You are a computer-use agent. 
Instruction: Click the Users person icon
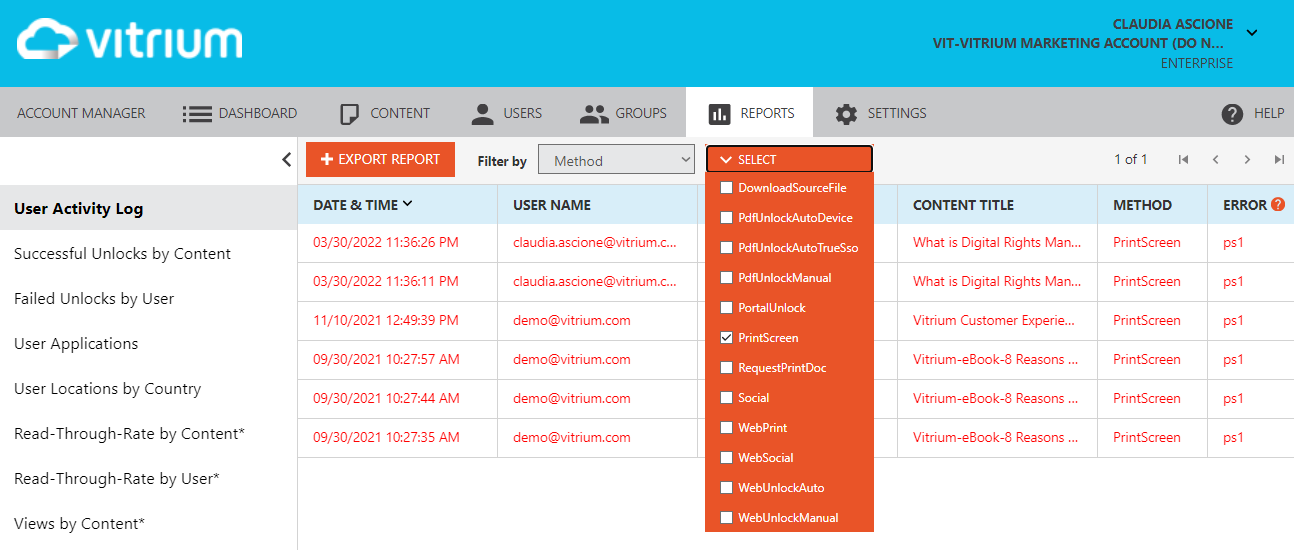(x=483, y=114)
